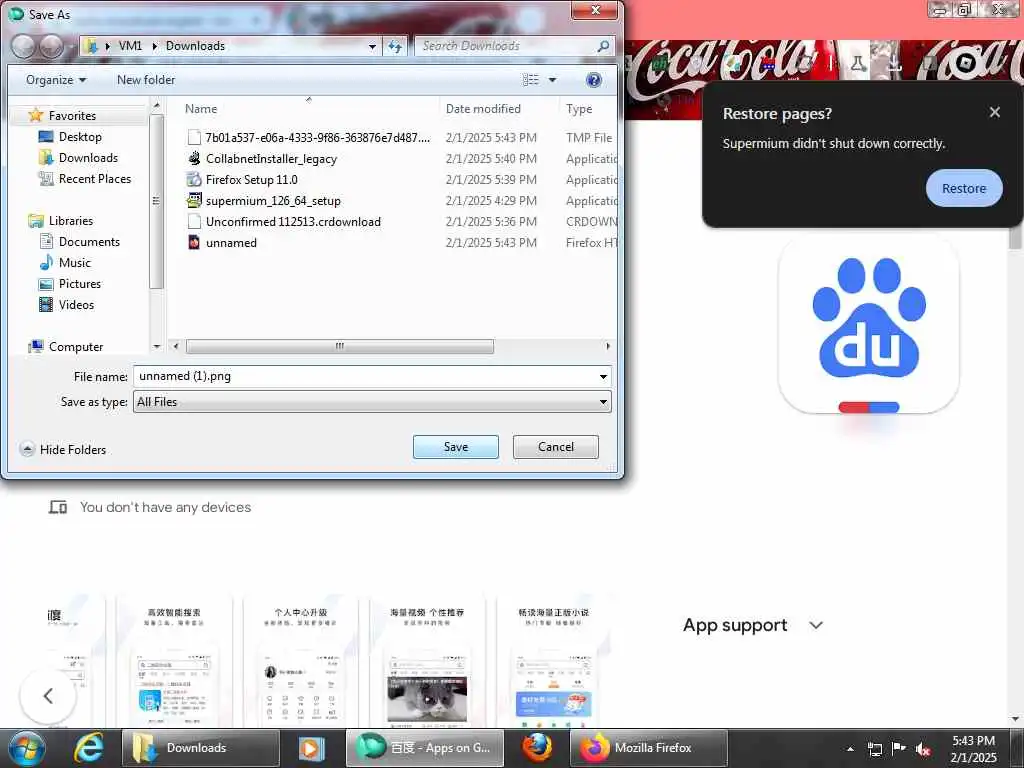Viewport: 1024px width, 768px height.
Task: Click the search magnifier in Search Downloads box
Action: tap(603, 46)
